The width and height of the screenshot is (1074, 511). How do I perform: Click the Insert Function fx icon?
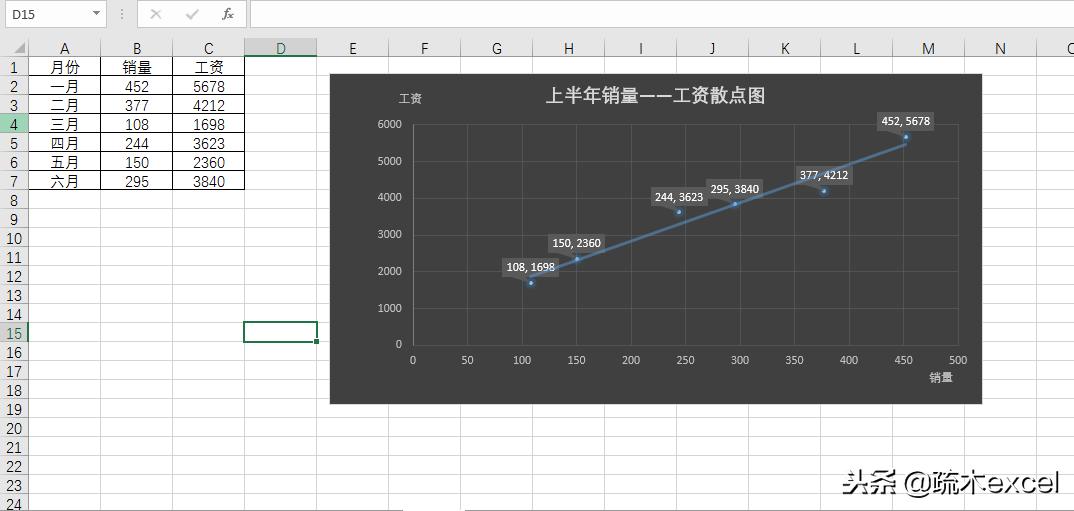228,14
